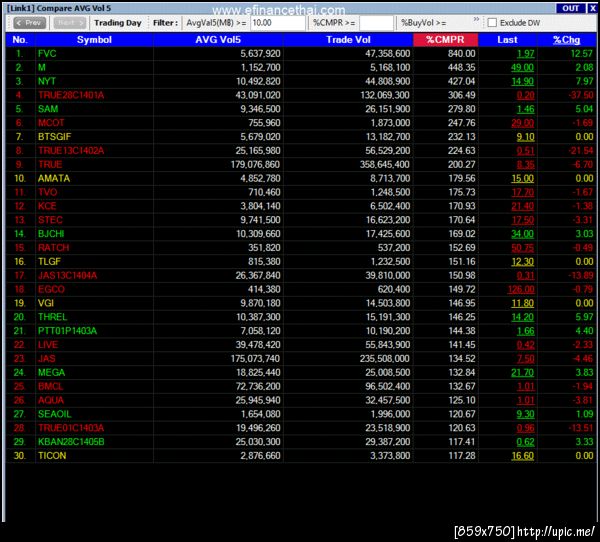This screenshot has height=542, width=600.
Task: Select the MEGA symbol
Action: click(51, 372)
